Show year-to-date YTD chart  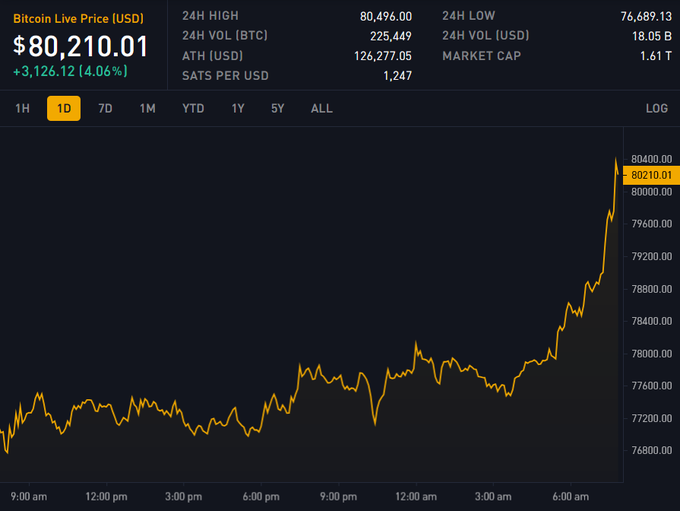click(x=193, y=108)
